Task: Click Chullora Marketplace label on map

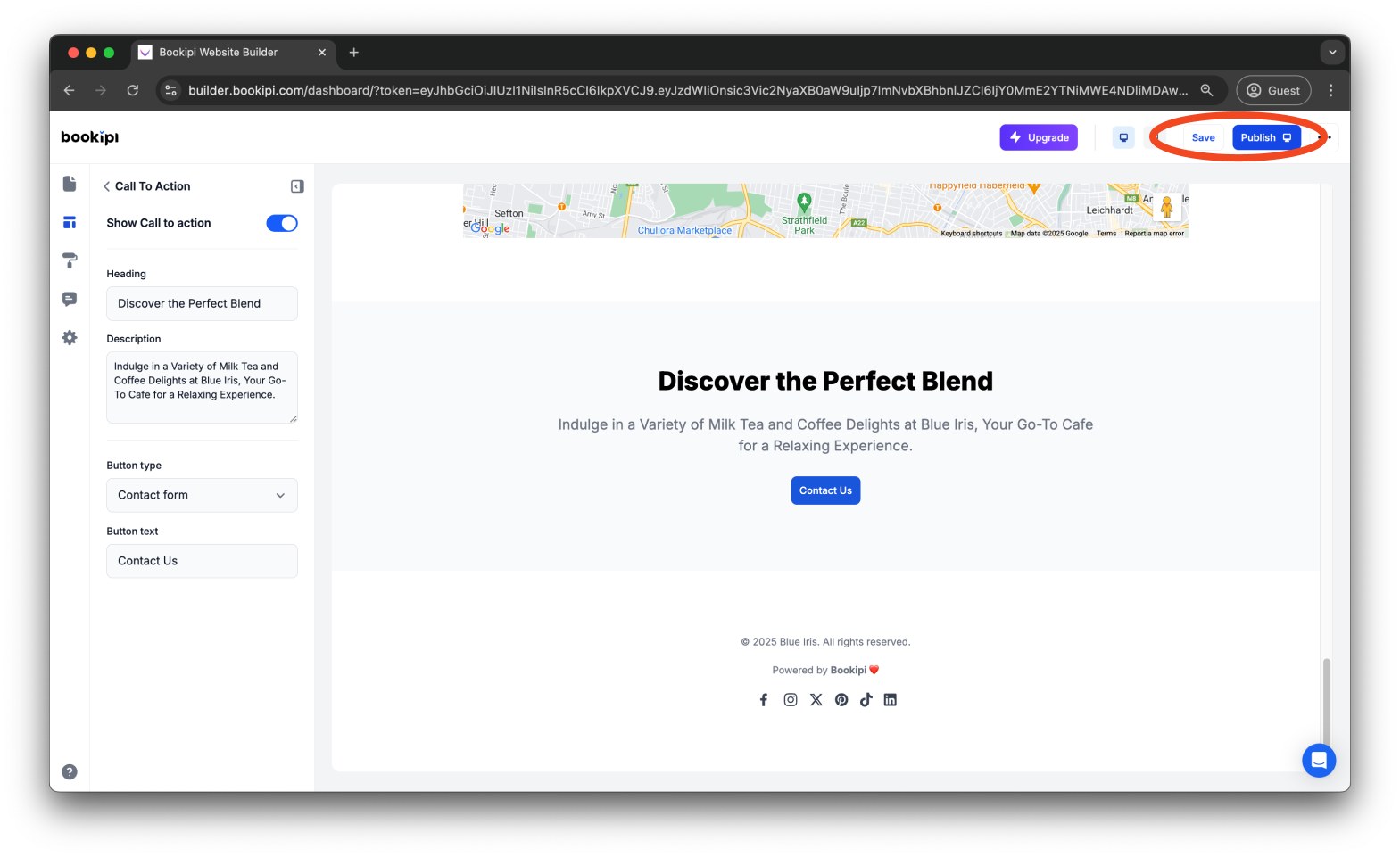Action: (684, 230)
